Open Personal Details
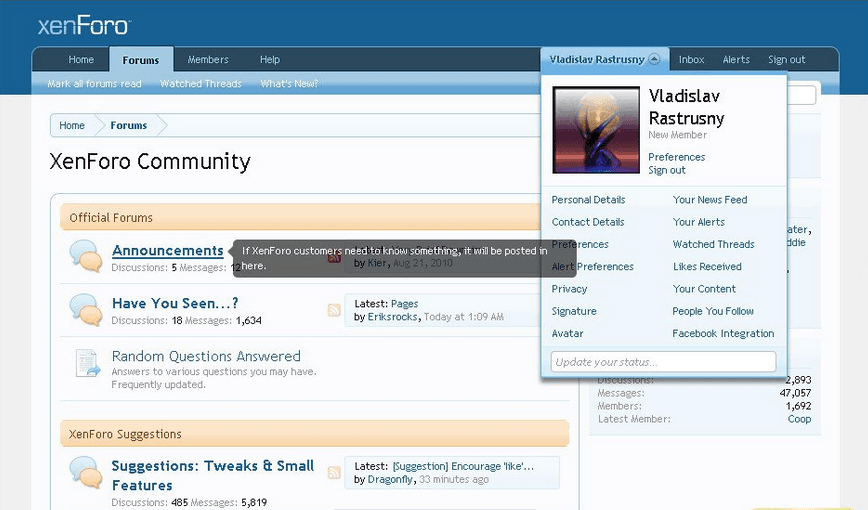The height and width of the screenshot is (510, 868). [588, 200]
